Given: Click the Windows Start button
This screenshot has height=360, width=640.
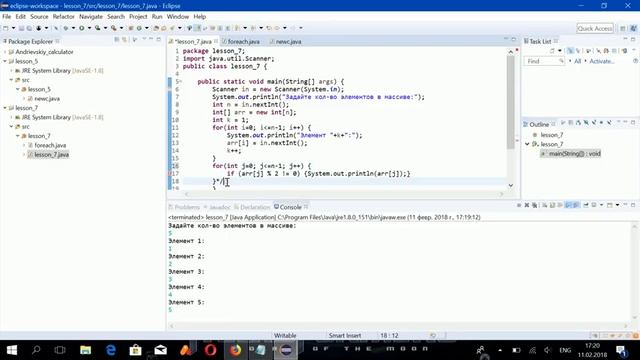Looking at the screenshot, I should click(x=12, y=350).
